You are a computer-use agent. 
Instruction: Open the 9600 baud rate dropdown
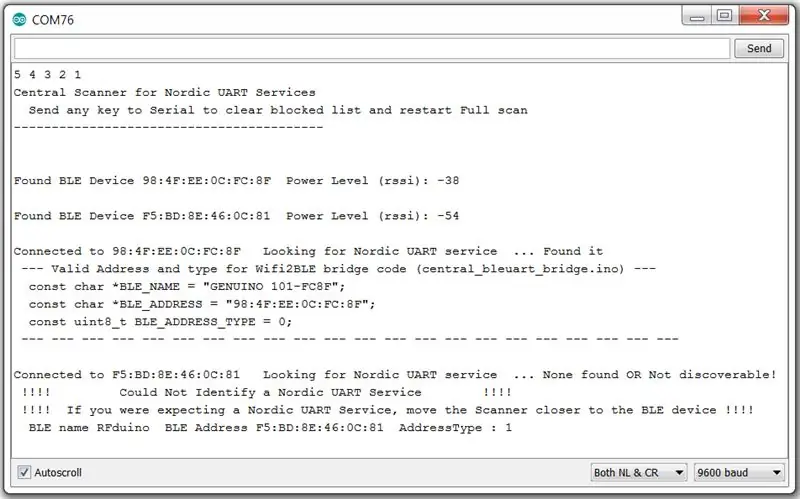pos(739,472)
